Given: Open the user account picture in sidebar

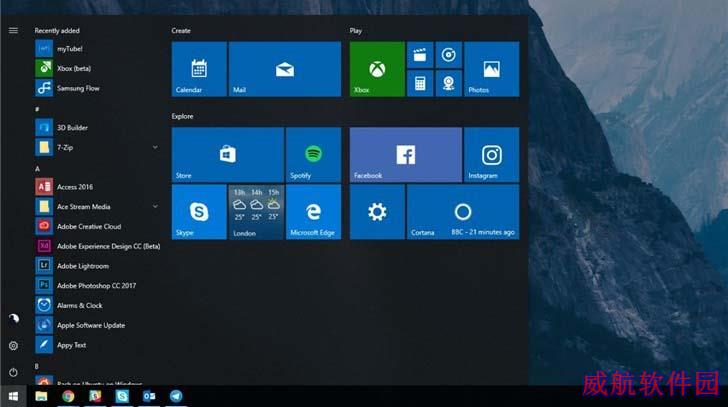Looking at the screenshot, I should click(13, 318).
